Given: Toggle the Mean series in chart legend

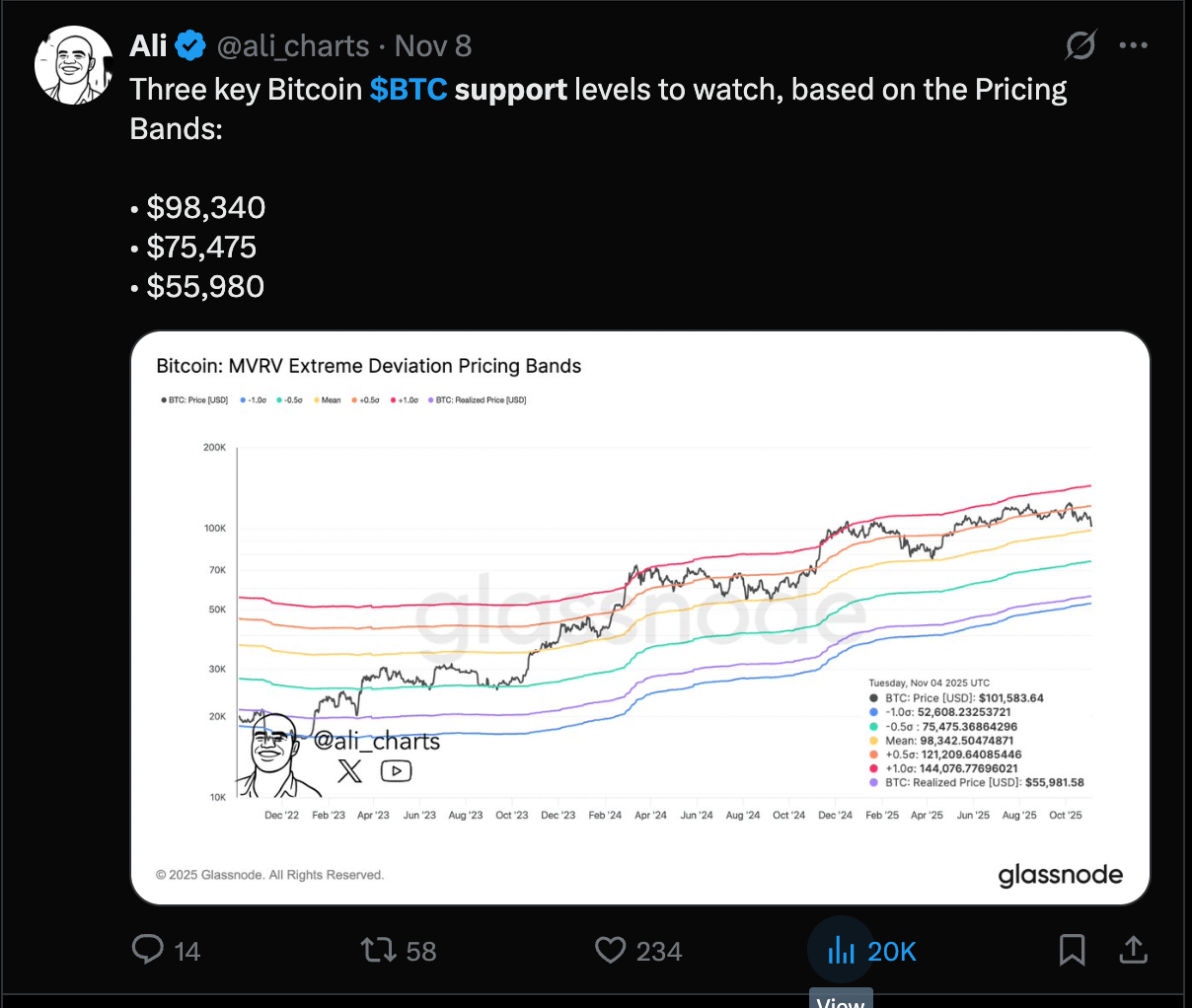Looking at the screenshot, I should click(x=330, y=400).
